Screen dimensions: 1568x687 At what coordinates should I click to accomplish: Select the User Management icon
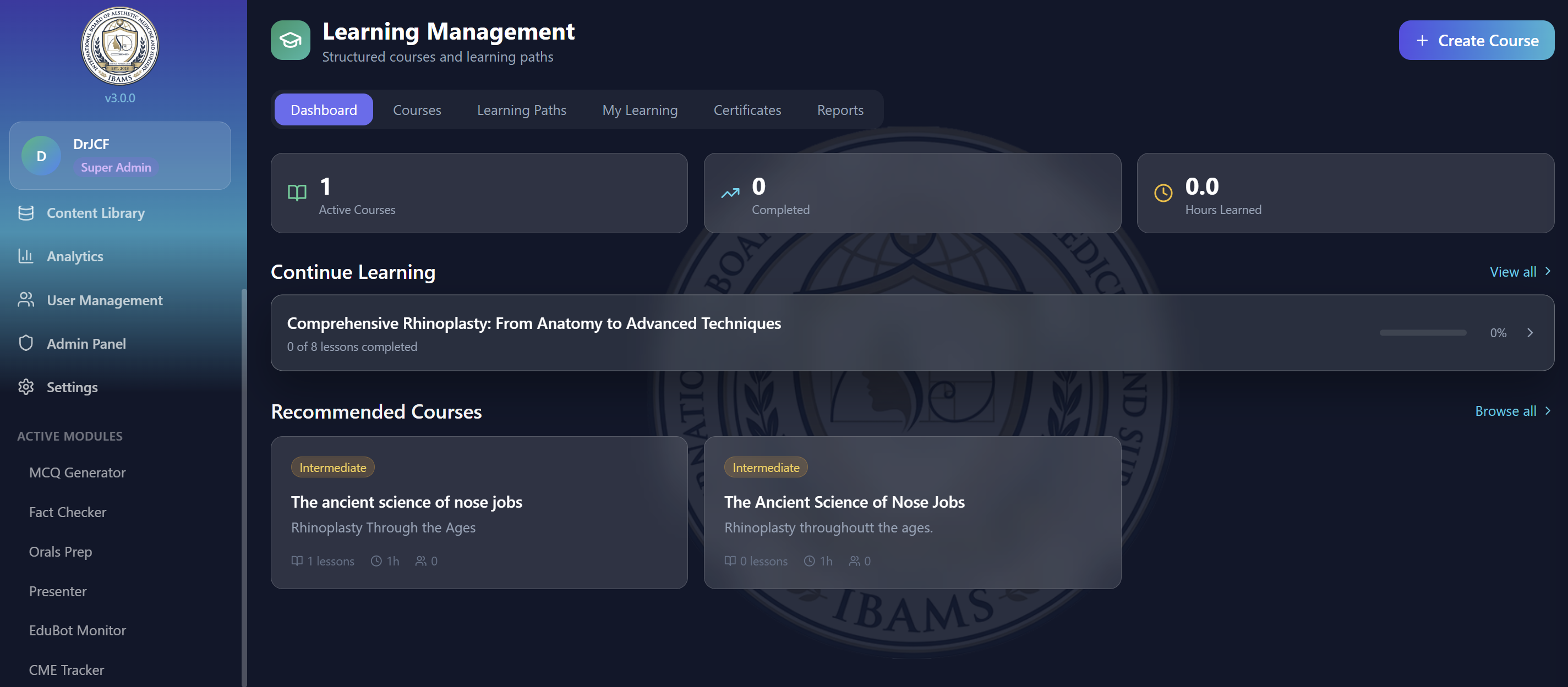click(x=27, y=300)
